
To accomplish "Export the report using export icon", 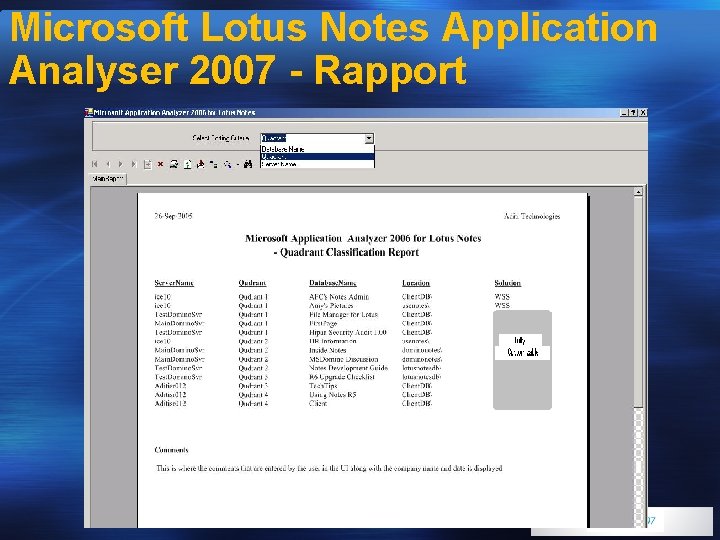I will (x=200, y=164).
